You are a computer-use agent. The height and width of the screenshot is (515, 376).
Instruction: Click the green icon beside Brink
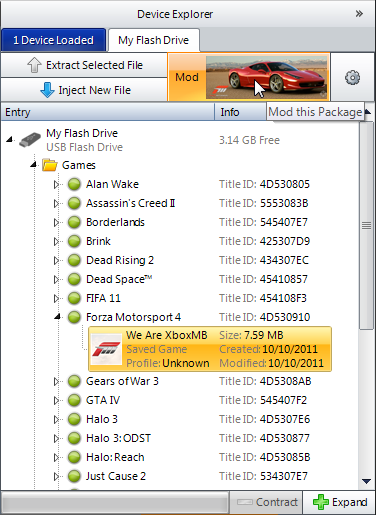(x=74, y=241)
